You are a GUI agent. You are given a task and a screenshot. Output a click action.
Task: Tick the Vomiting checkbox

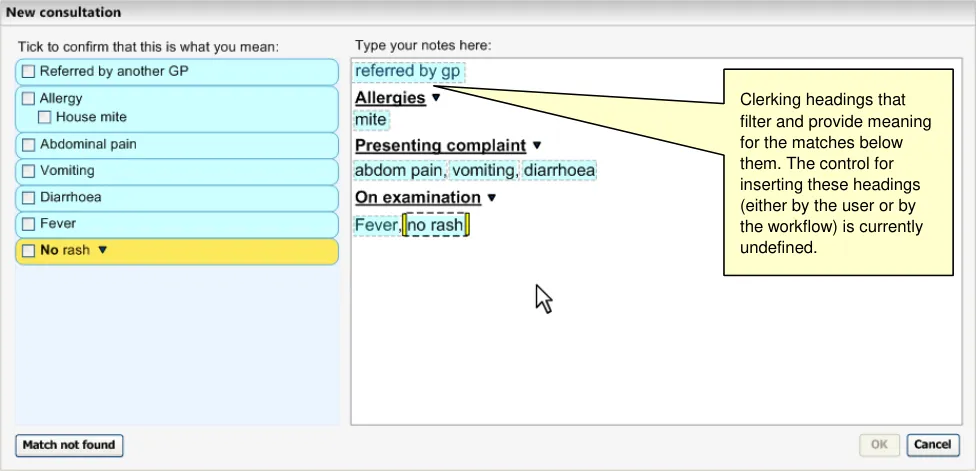tap(29, 171)
